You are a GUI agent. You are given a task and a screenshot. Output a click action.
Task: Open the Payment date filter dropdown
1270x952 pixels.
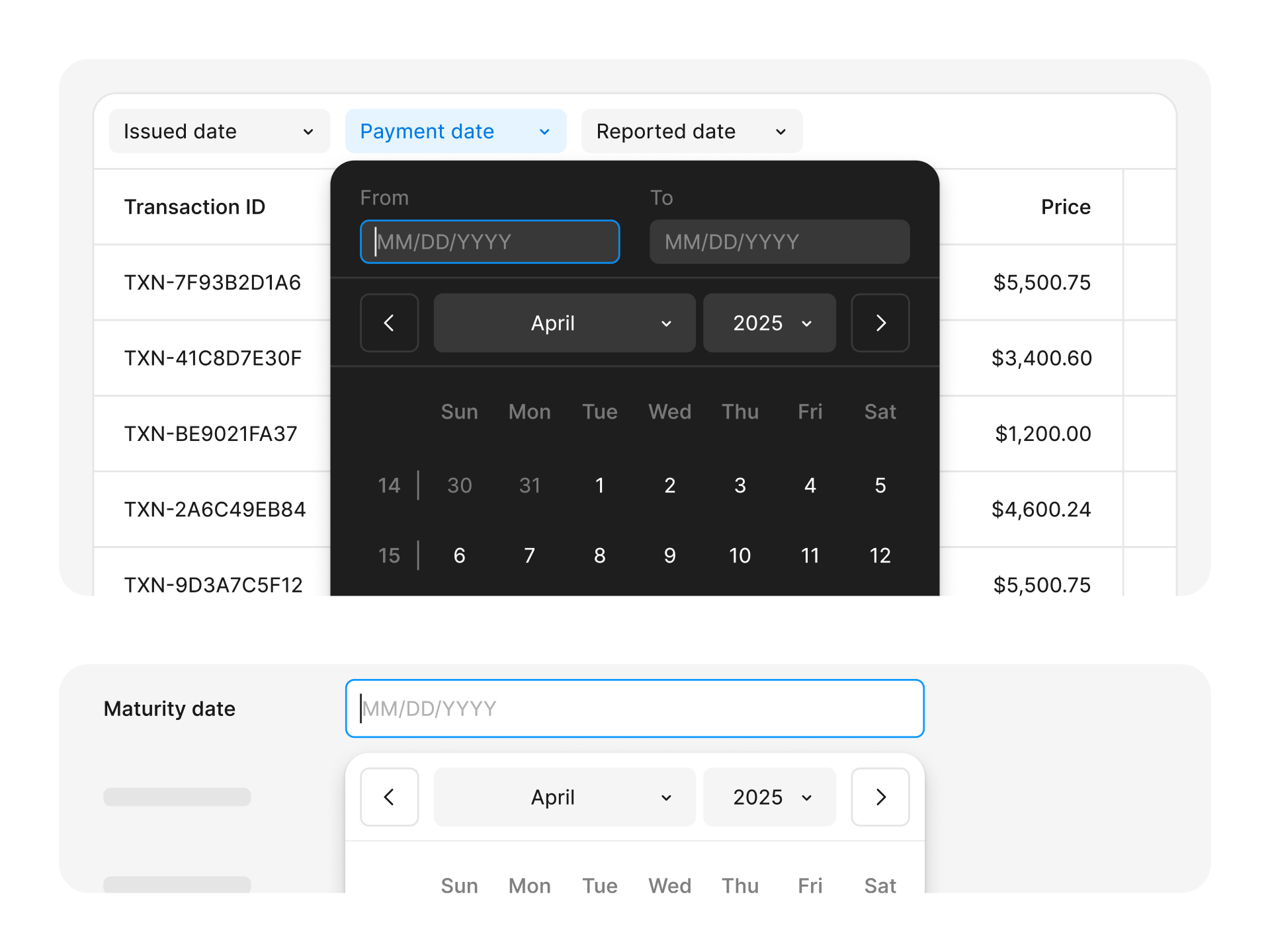coord(455,131)
